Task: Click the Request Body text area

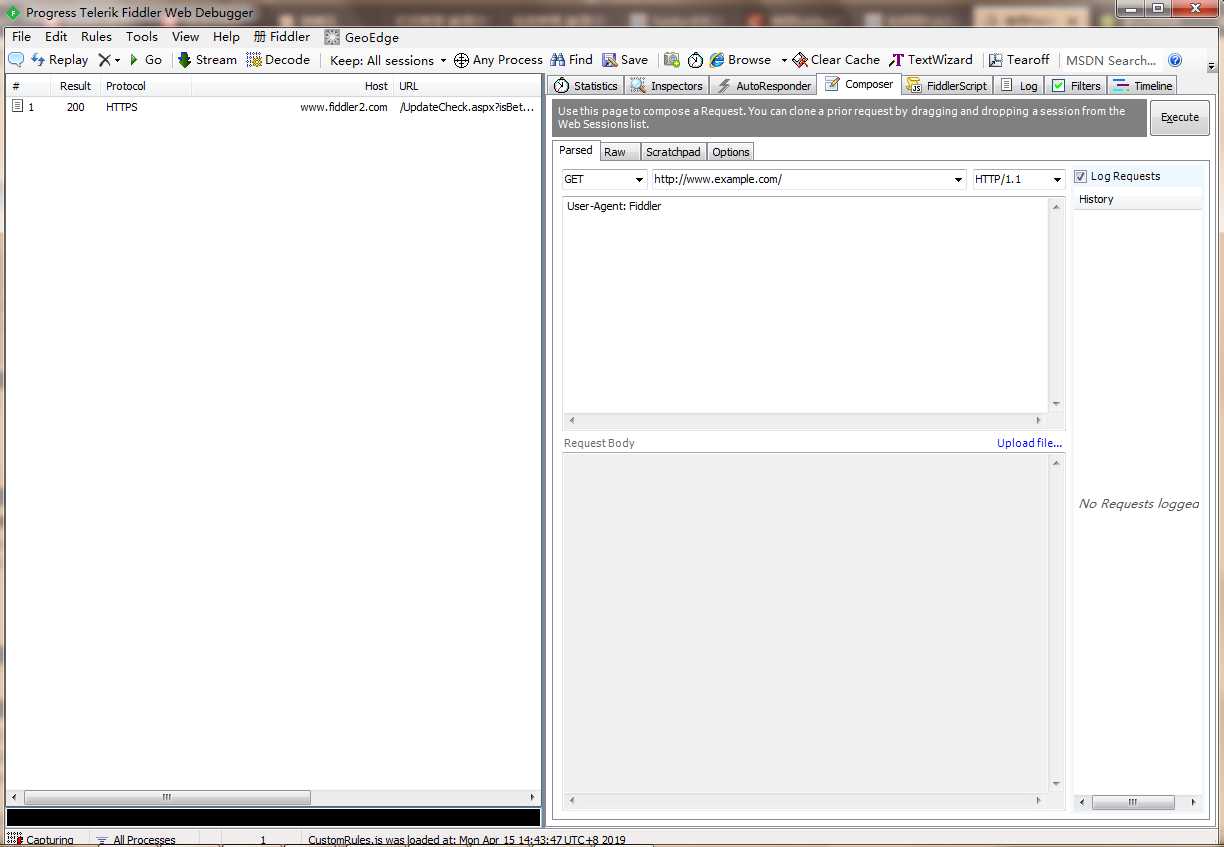Action: click(805, 623)
